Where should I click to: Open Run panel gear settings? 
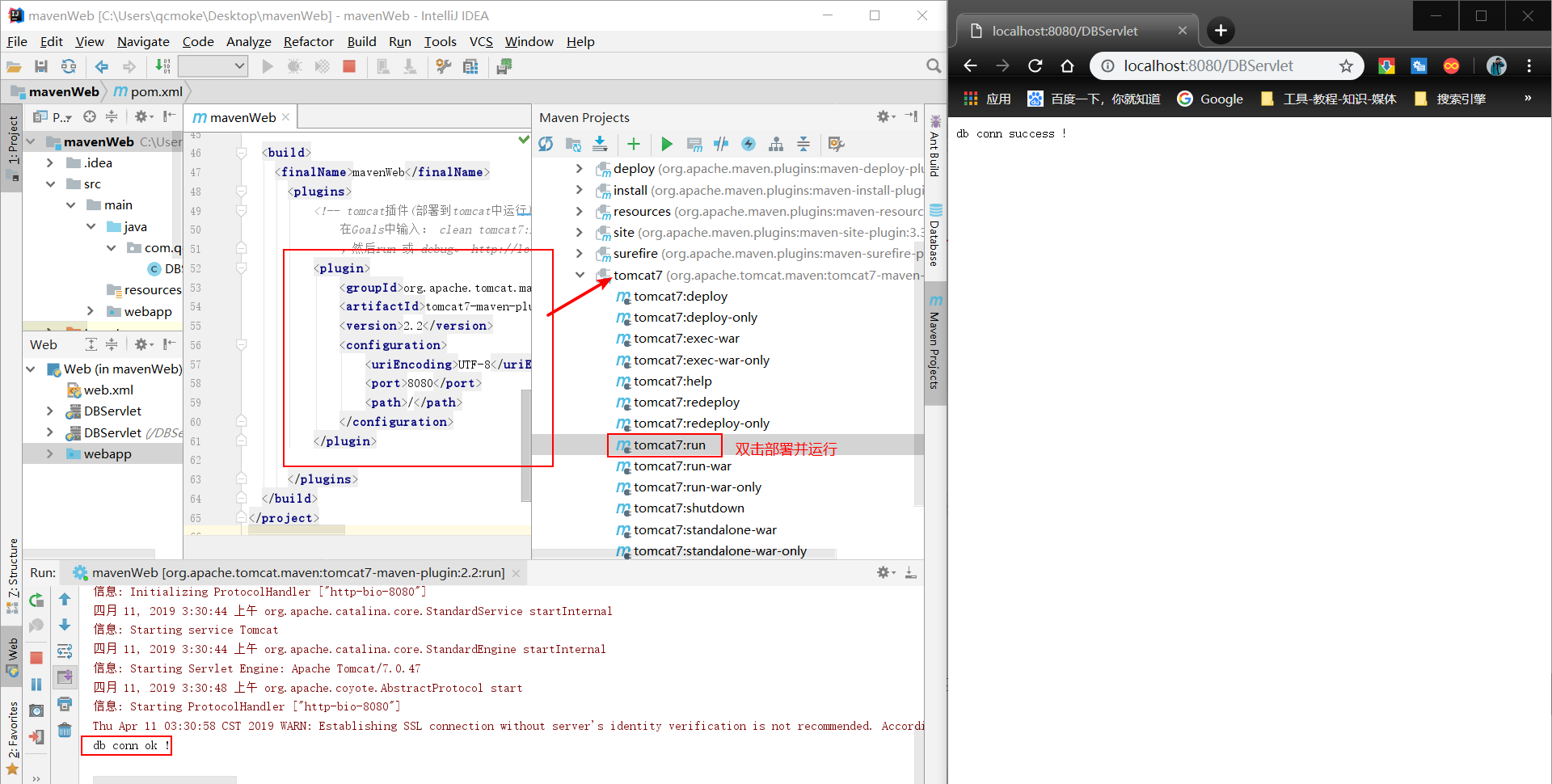886,572
